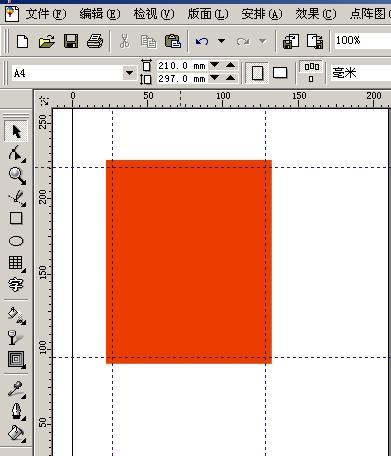Screen dimensions: 391x456
Task: Choose the Ellipse tool
Action: tap(16, 241)
